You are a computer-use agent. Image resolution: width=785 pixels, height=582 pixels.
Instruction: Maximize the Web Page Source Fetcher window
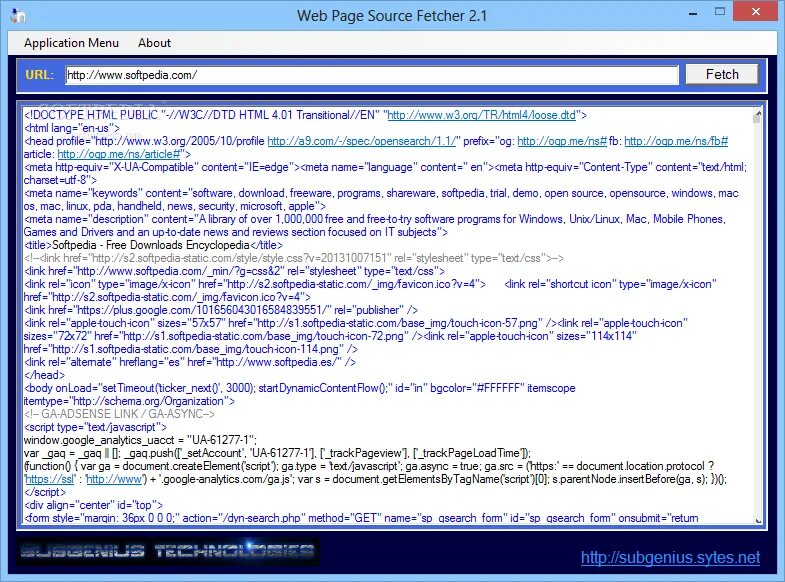[719, 12]
